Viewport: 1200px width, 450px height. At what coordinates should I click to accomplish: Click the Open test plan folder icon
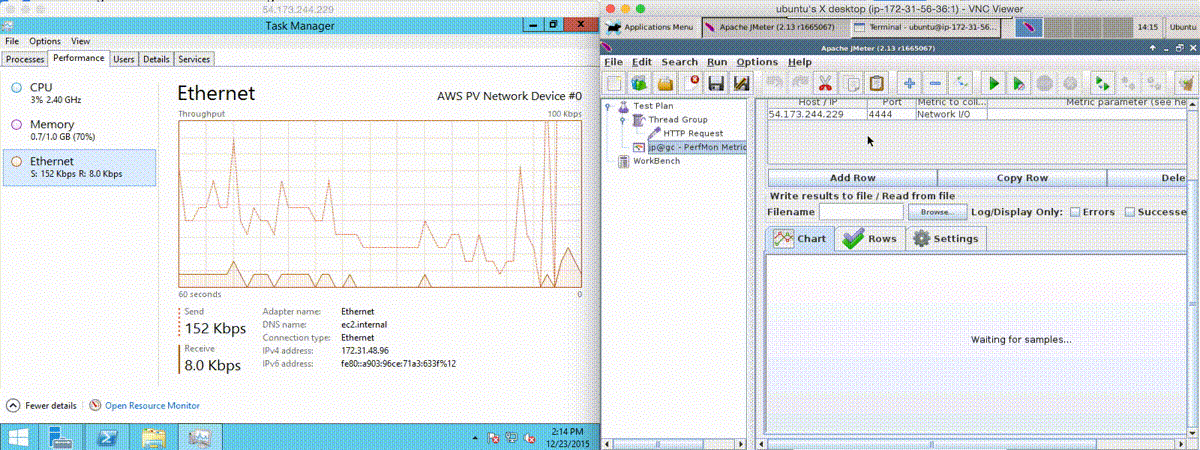[664, 84]
